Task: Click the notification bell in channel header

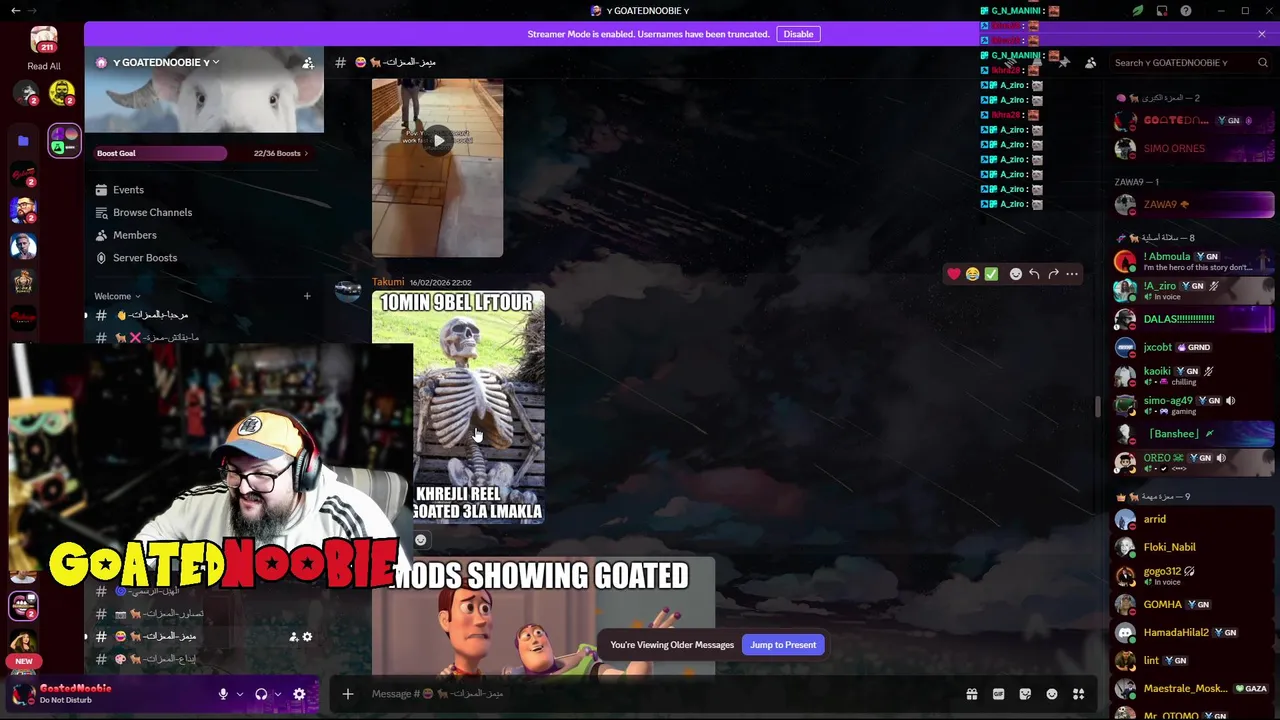Action: point(1037,62)
